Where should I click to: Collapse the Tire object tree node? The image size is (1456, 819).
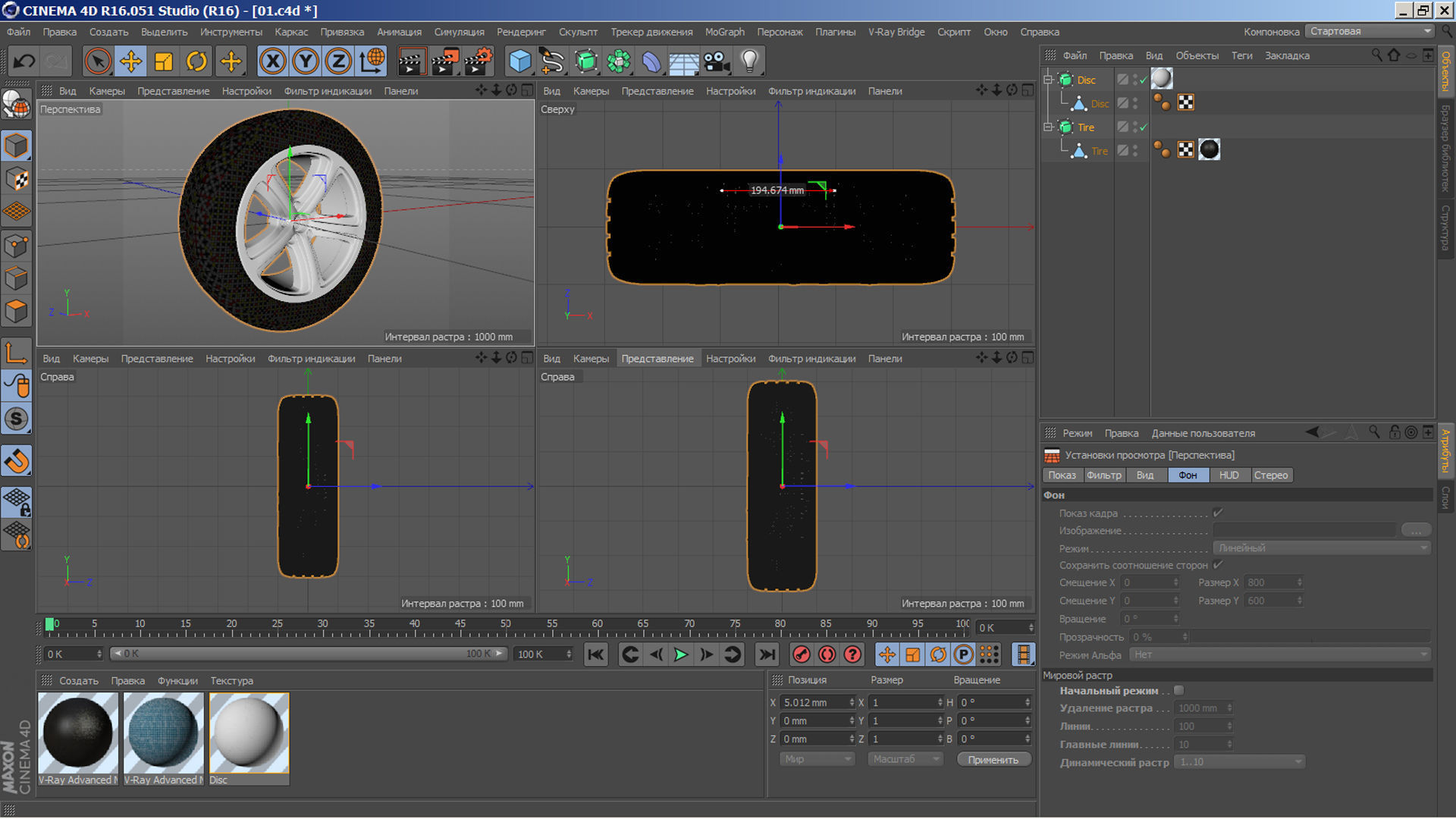(1048, 127)
